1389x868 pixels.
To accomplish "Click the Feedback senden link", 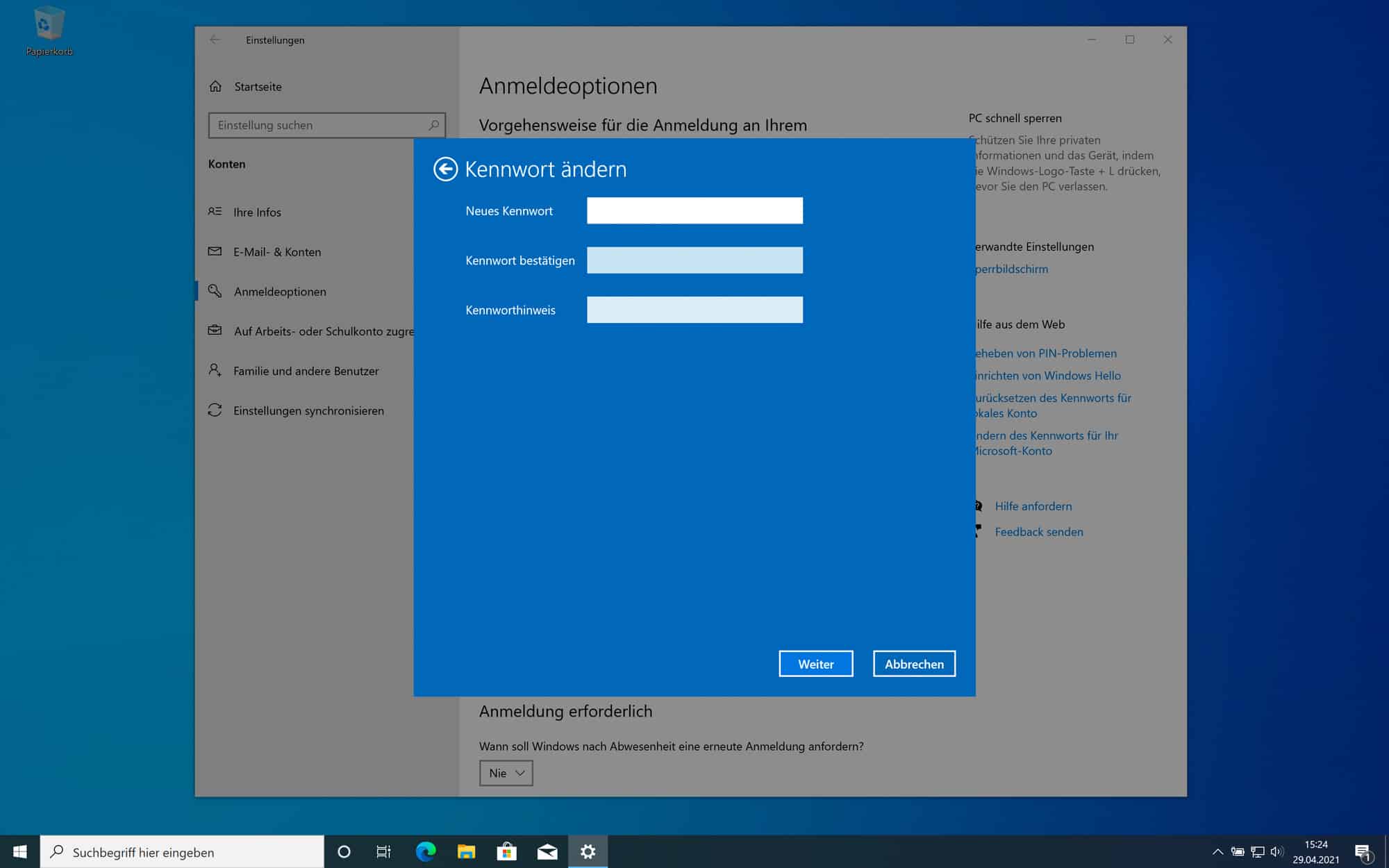I will [x=1039, y=532].
